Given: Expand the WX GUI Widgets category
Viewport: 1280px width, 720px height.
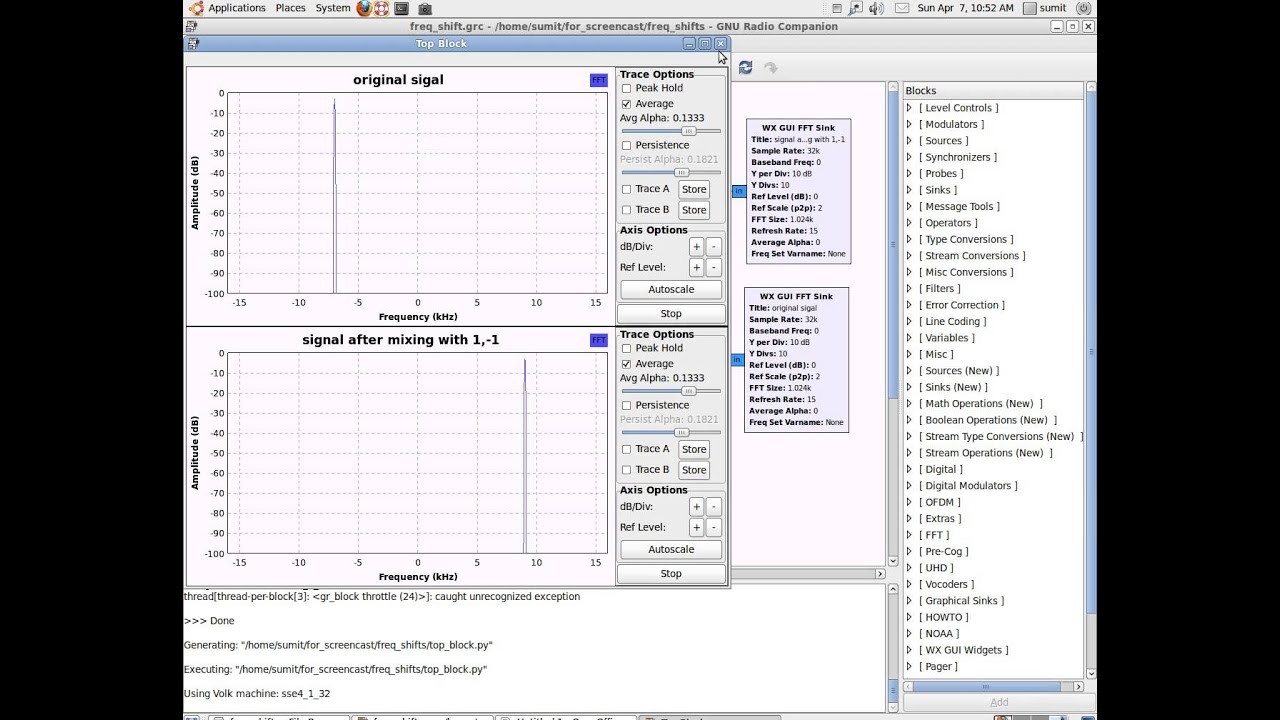Looking at the screenshot, I should tap(910, 650).
